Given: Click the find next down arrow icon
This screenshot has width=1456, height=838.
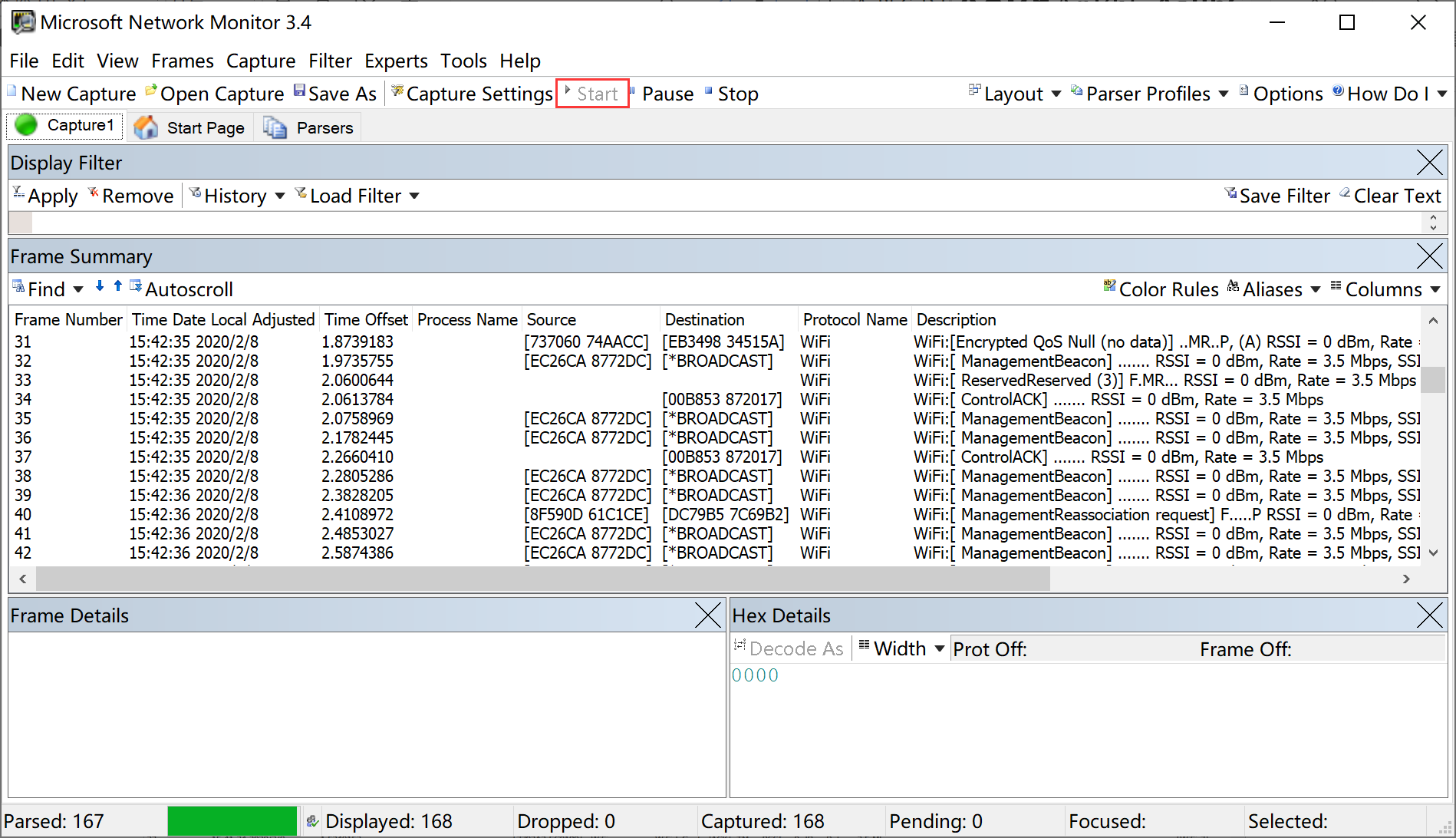Looking at the screenshot, I should (100, 286).
